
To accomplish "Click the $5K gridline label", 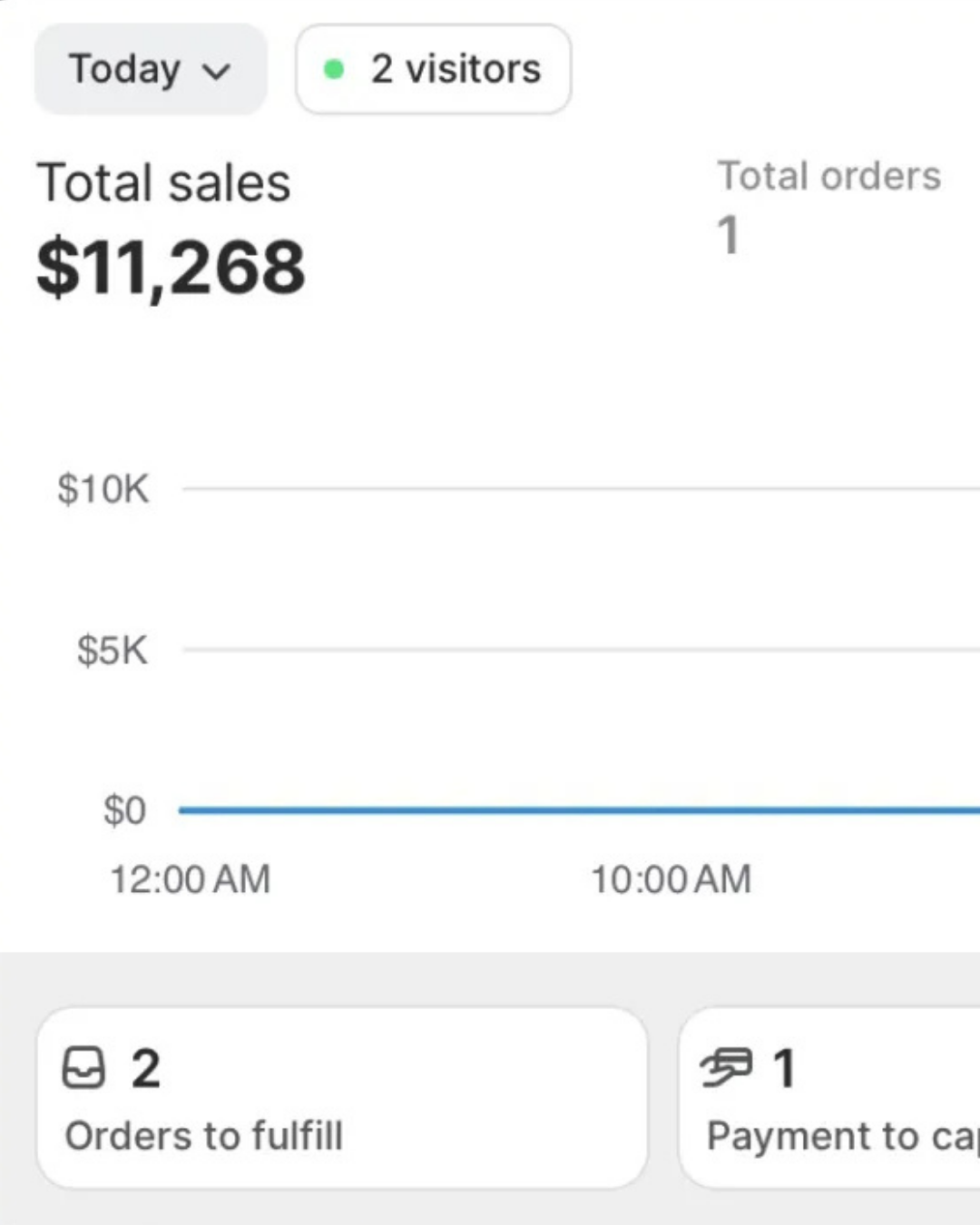I will [x=113, y=651].
